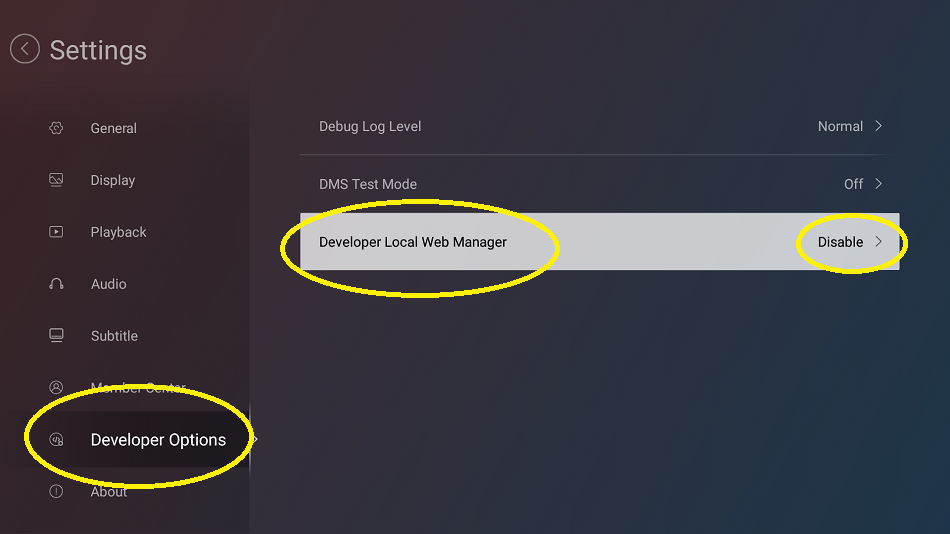Click the Playback play icon

(56, 232)
